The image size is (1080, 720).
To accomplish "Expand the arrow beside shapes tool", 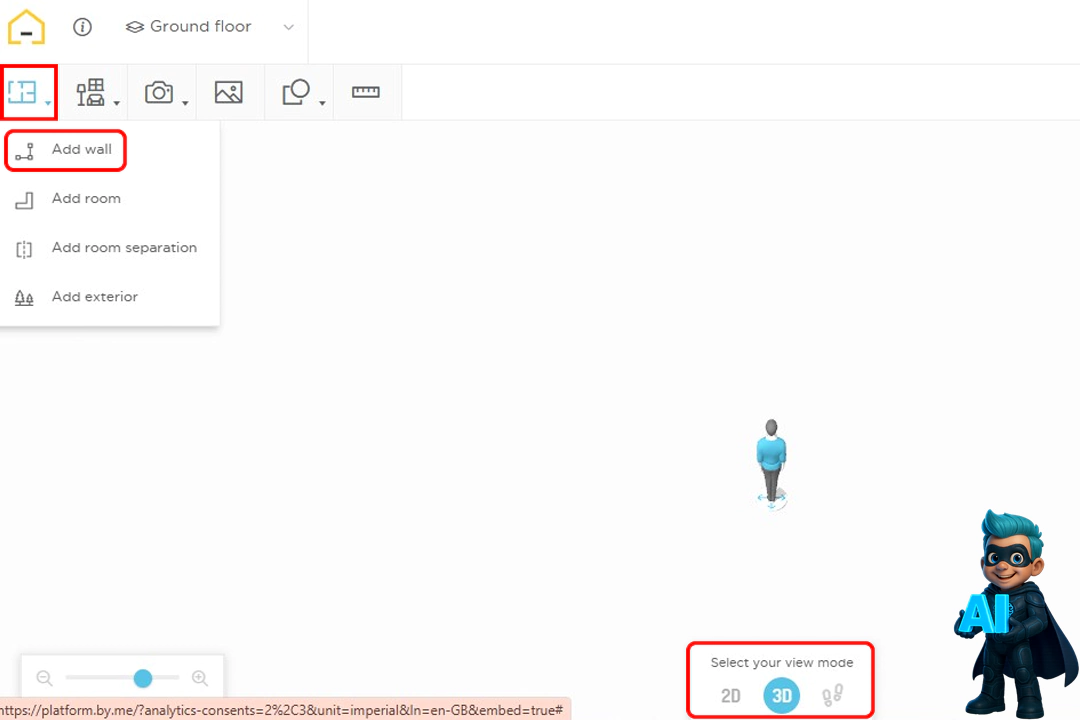I will click(322, 103).
